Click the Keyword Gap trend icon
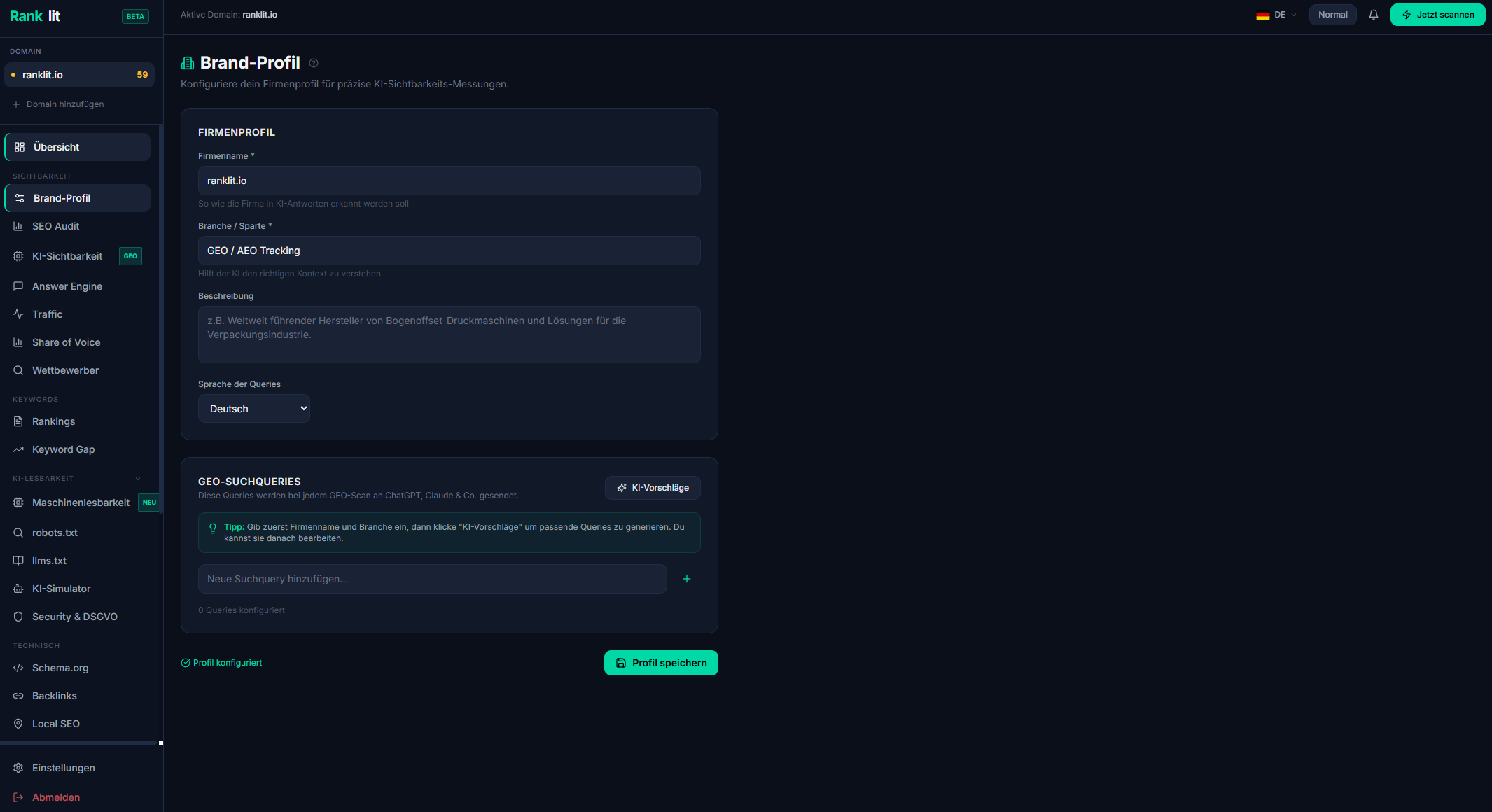This screenshot has width=1492, height=812. [x=18, y=449]
